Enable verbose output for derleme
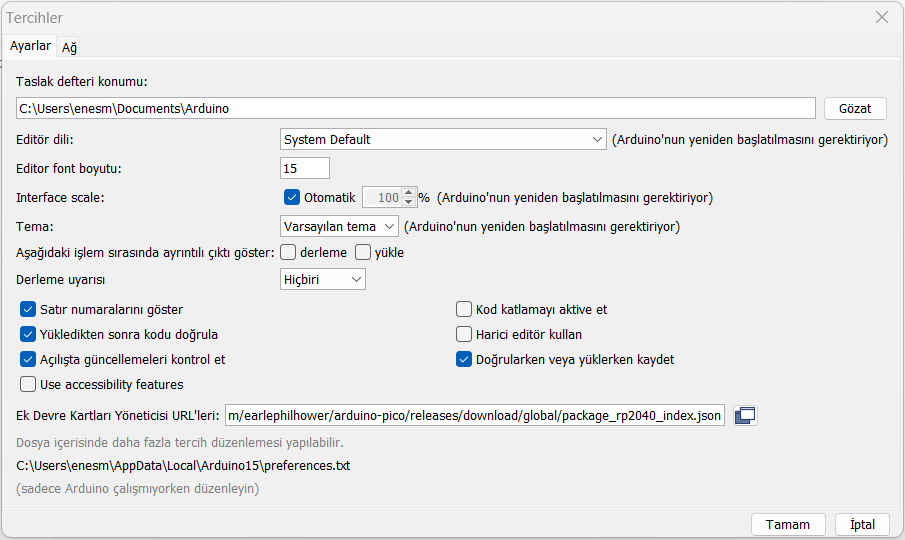The width and height of the screenshot is (905, 540). 288,252
